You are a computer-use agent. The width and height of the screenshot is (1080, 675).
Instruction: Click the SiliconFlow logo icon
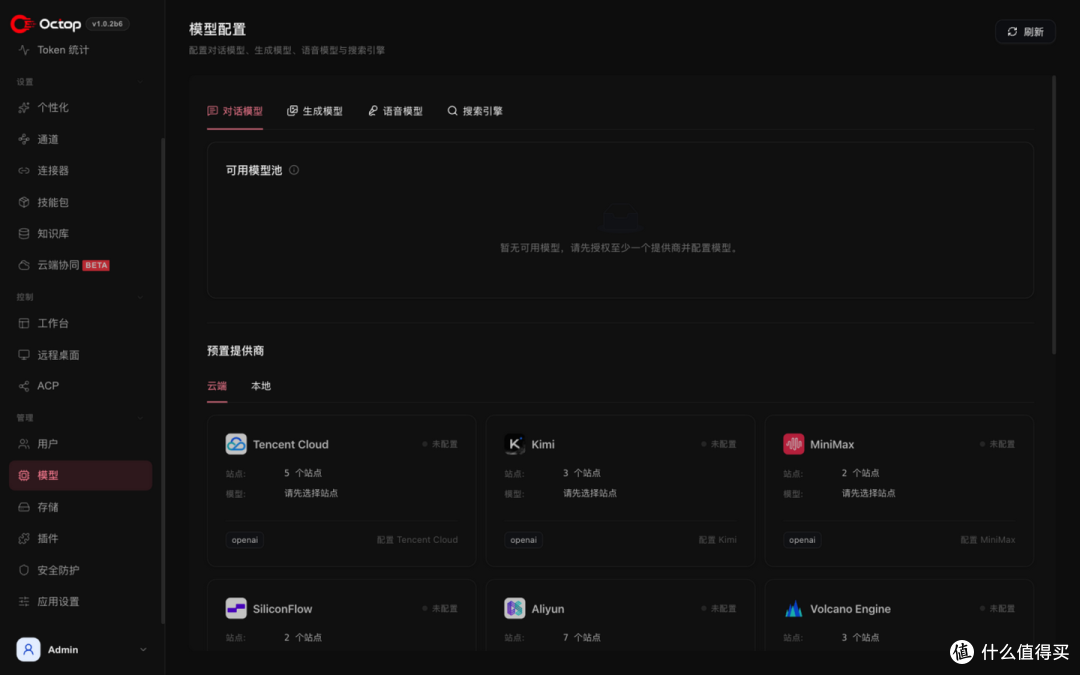(x=236, y=609)
